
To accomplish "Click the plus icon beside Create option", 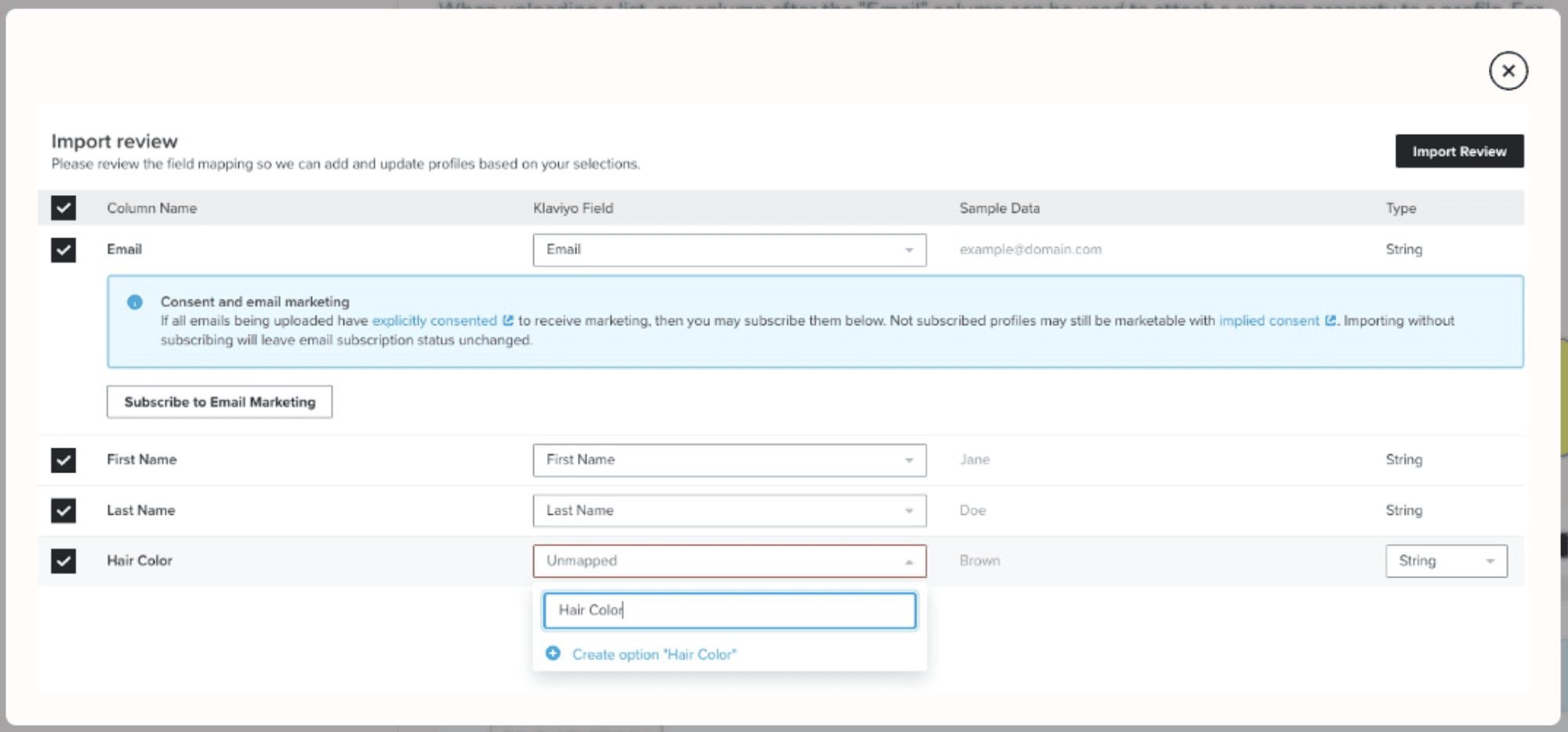I will 553,654.
